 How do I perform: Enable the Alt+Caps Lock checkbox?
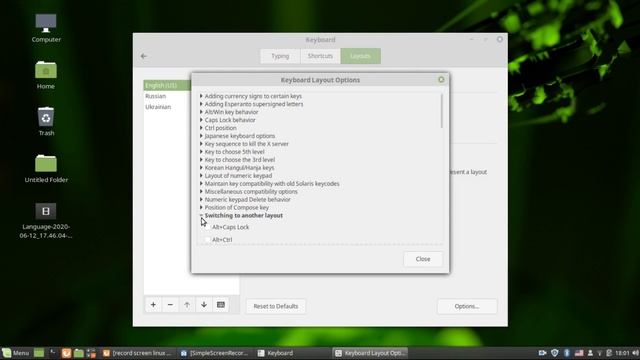(207, 227)
